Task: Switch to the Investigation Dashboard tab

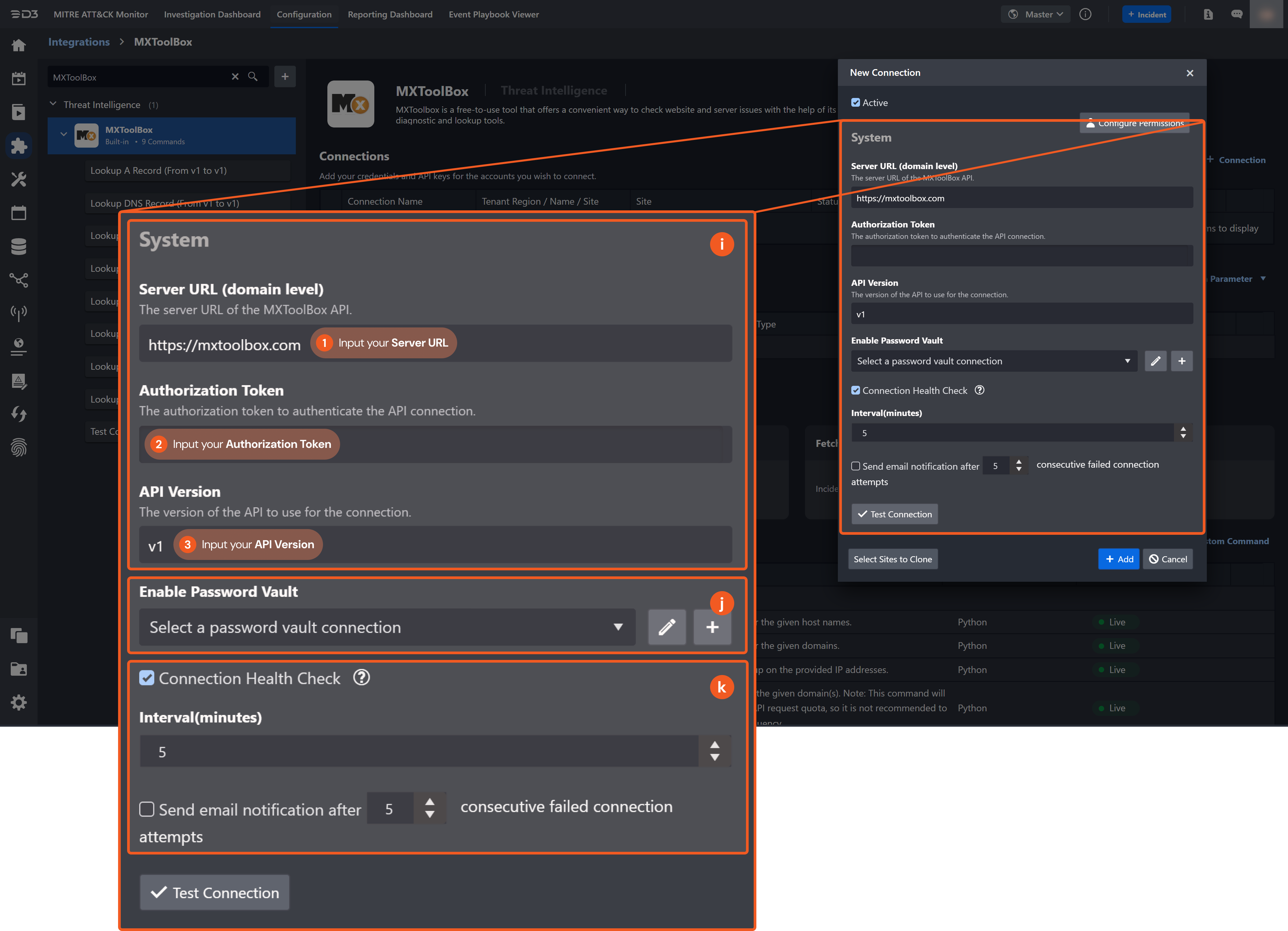Action: coord(212,14)
